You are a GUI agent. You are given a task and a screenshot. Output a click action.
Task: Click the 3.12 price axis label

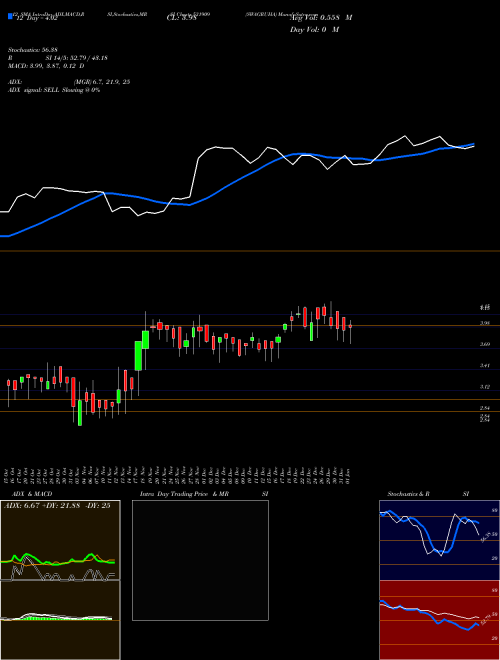coord(485,386)
